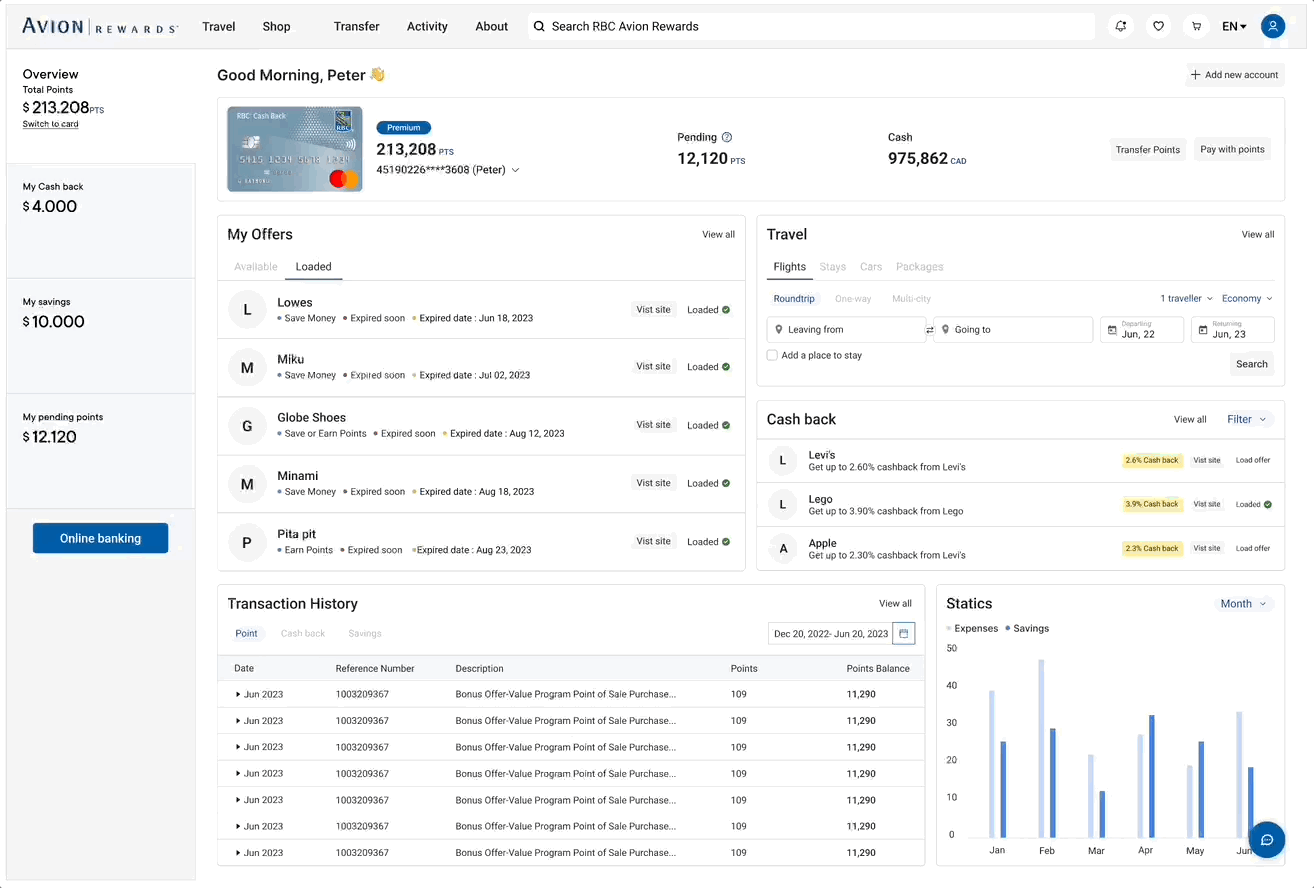Toggle Loaded status for Pita pit offer

(708, 542)
